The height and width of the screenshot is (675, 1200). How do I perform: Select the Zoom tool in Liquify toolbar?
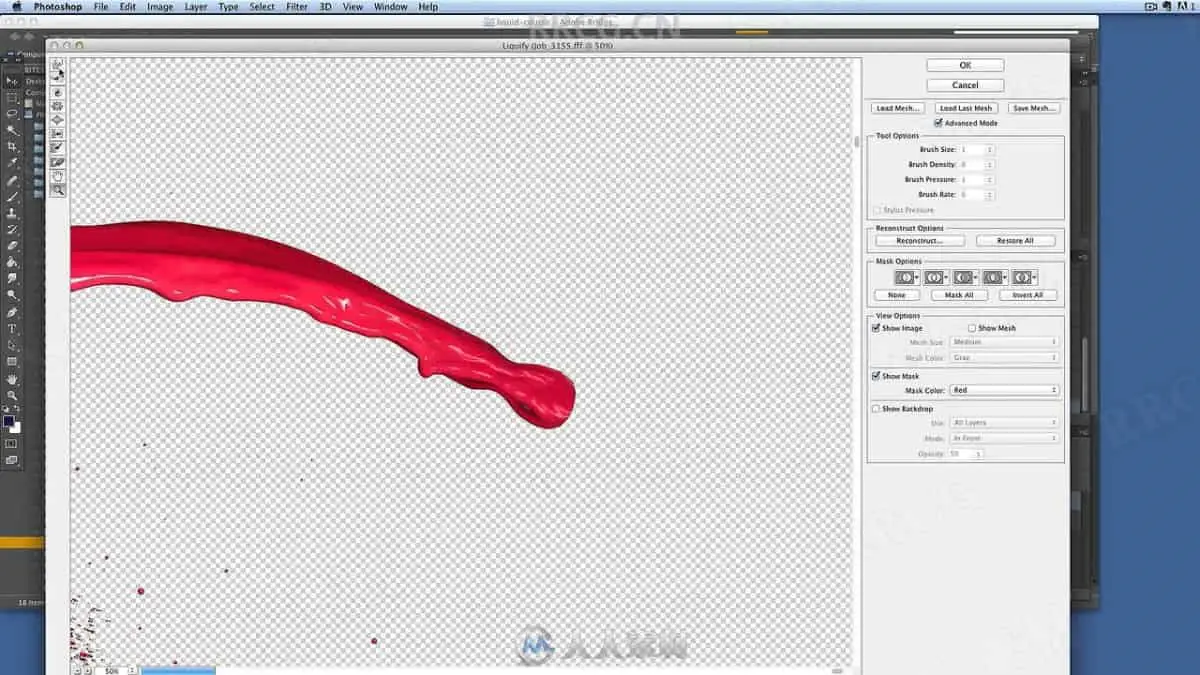(x=58, y=190)
